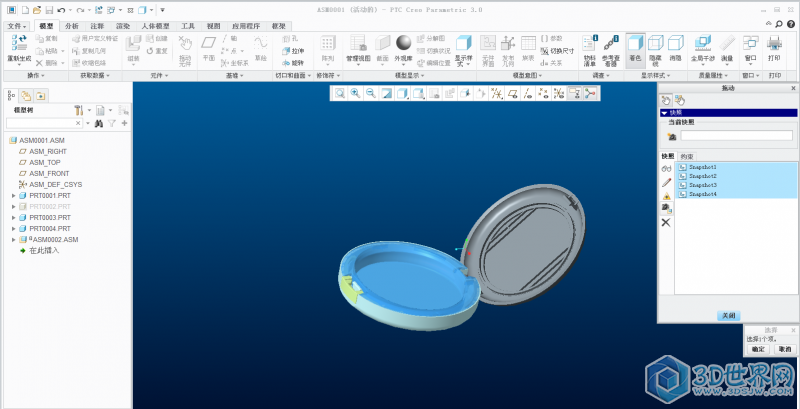This screenshot has width=800, height=409.
Task: Expand PRT0001.PRT in model tree
Action: tap(14, 196)
